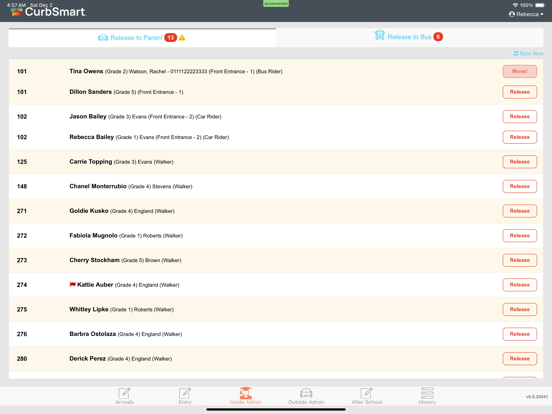The image size is (552, 414).
Task: Click number 148 in Chanel Monterrubio's row
Action: (x=22, y=186)
